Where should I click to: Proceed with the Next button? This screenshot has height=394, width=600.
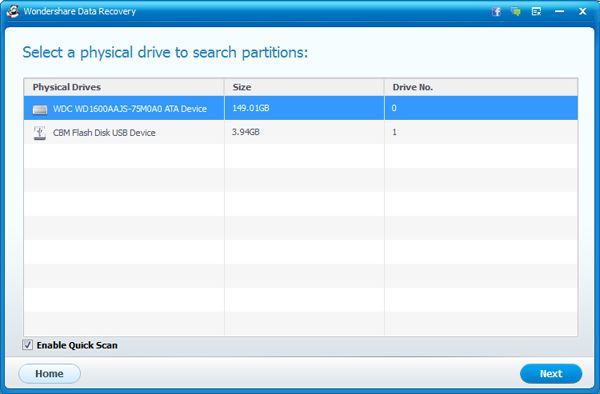(551, 373)
